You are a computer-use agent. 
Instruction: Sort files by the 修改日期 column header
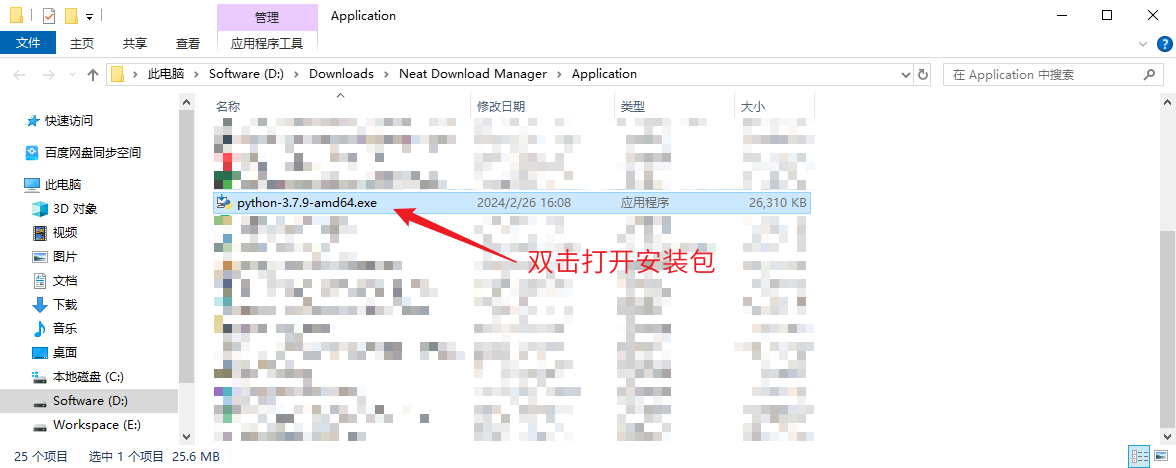501,106
